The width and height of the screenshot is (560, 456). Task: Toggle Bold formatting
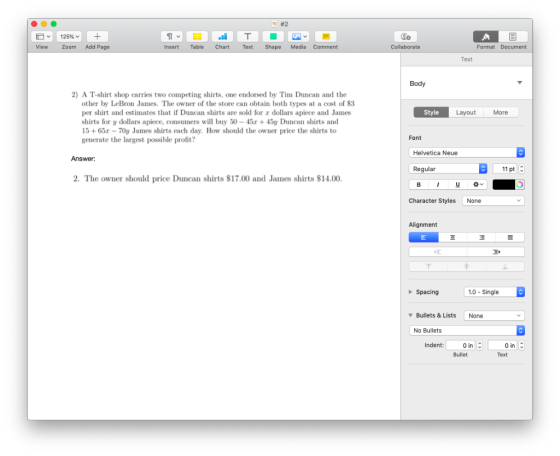(419, 185)
